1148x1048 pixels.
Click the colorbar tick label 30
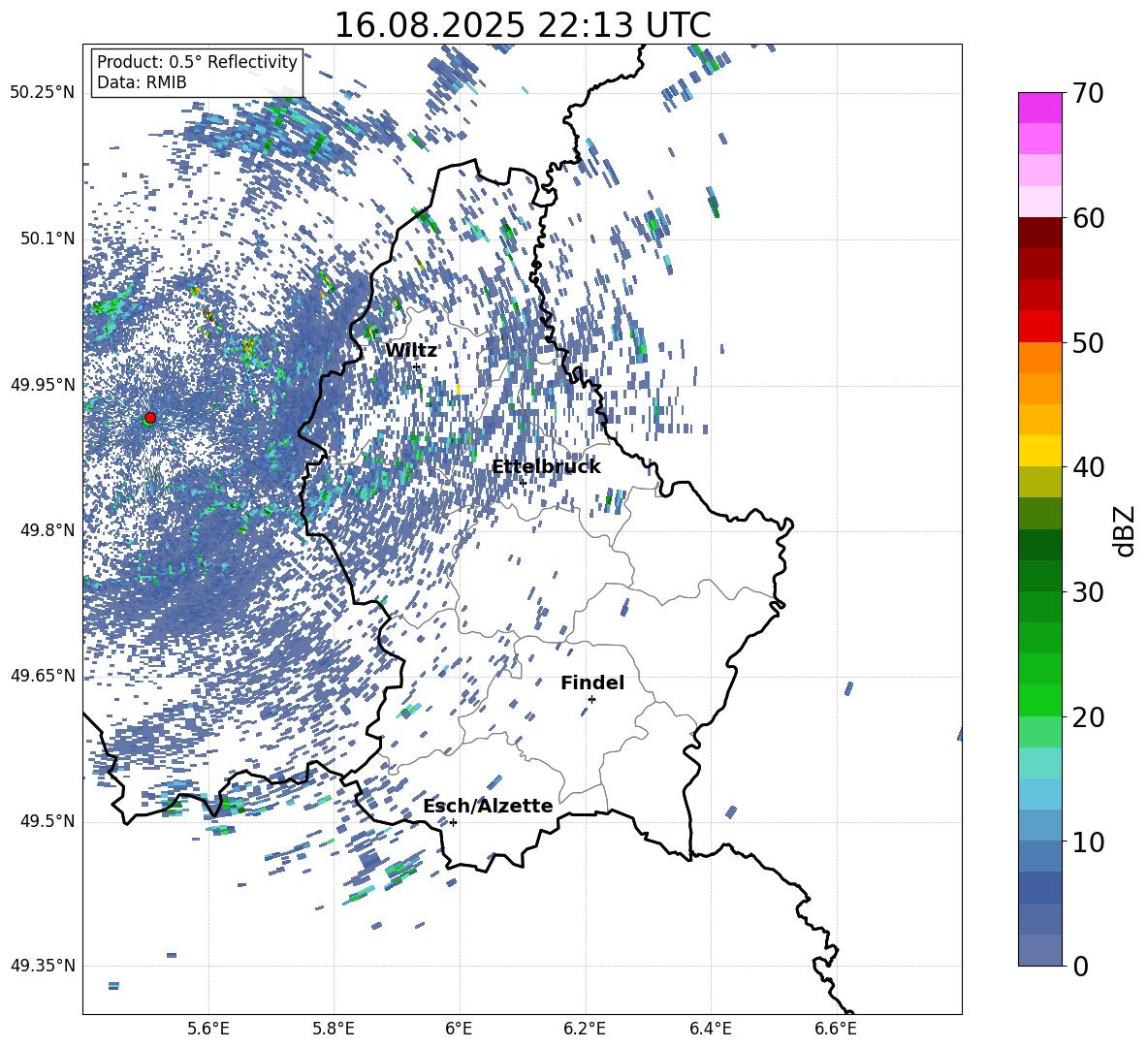point(1088,592)
